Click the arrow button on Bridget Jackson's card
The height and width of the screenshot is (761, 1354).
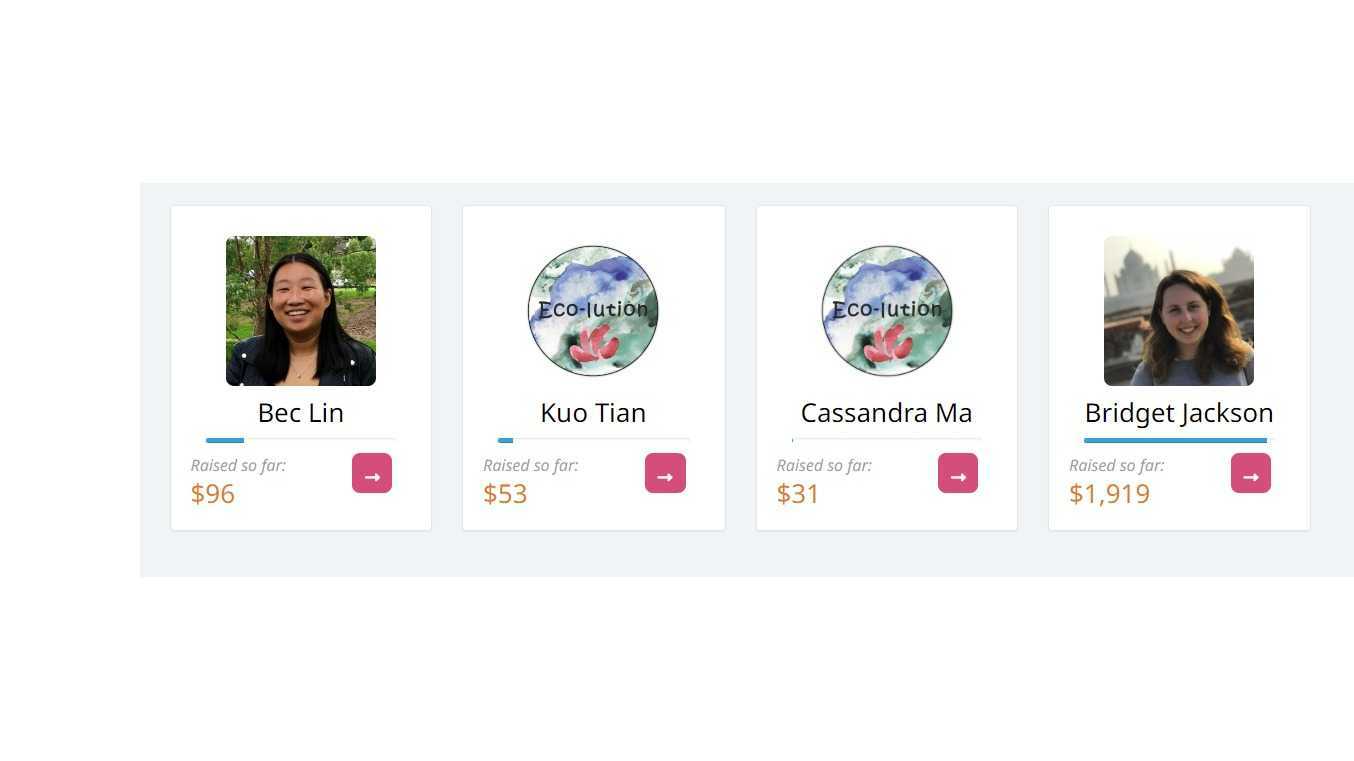pyautogui.click(x=1250, y=473)
